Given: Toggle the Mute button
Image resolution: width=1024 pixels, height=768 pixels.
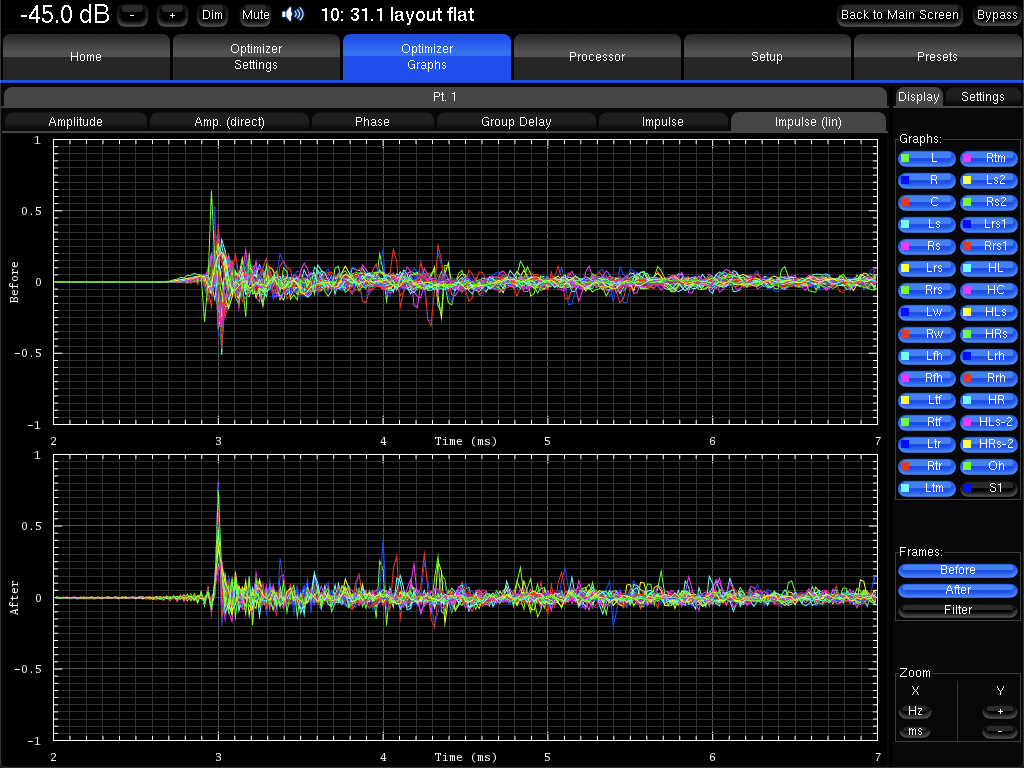Looking at the screenshot, I should pyautogui.click(x=255, y=15).
